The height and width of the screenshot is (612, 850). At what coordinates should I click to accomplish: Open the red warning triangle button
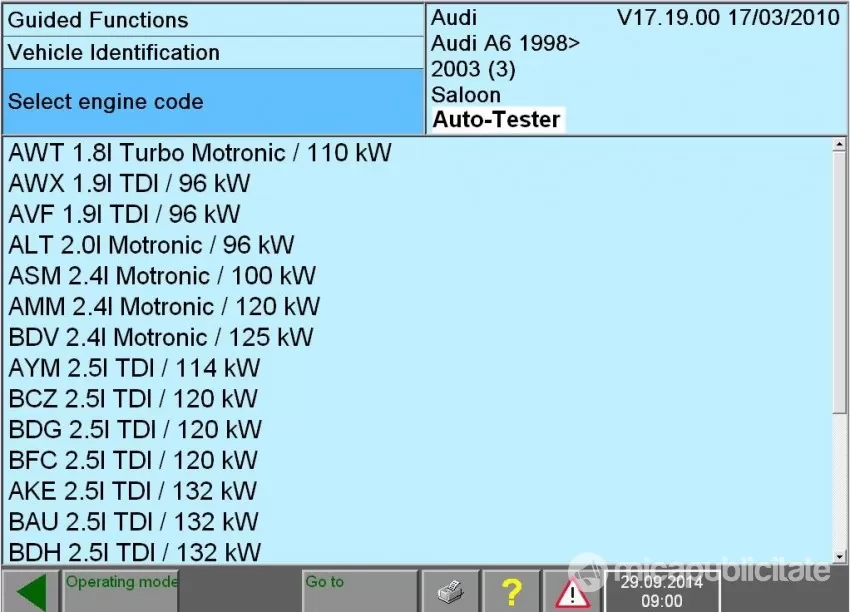(x=572, y=592)
